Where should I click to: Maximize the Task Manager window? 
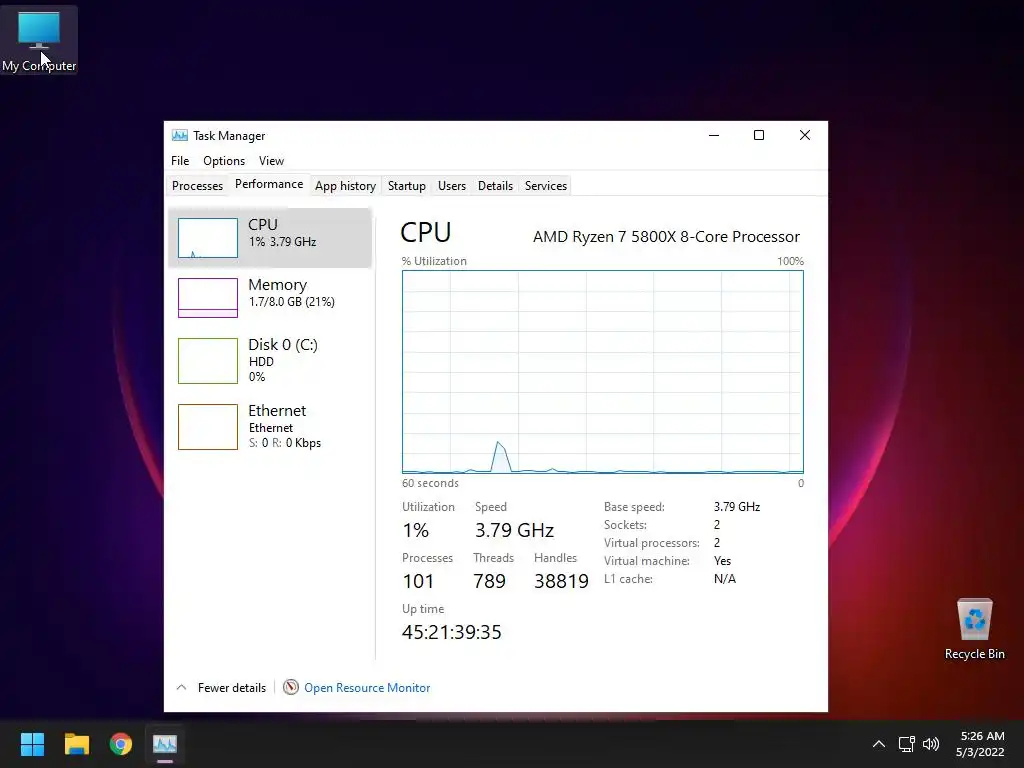tap(759, 135)
